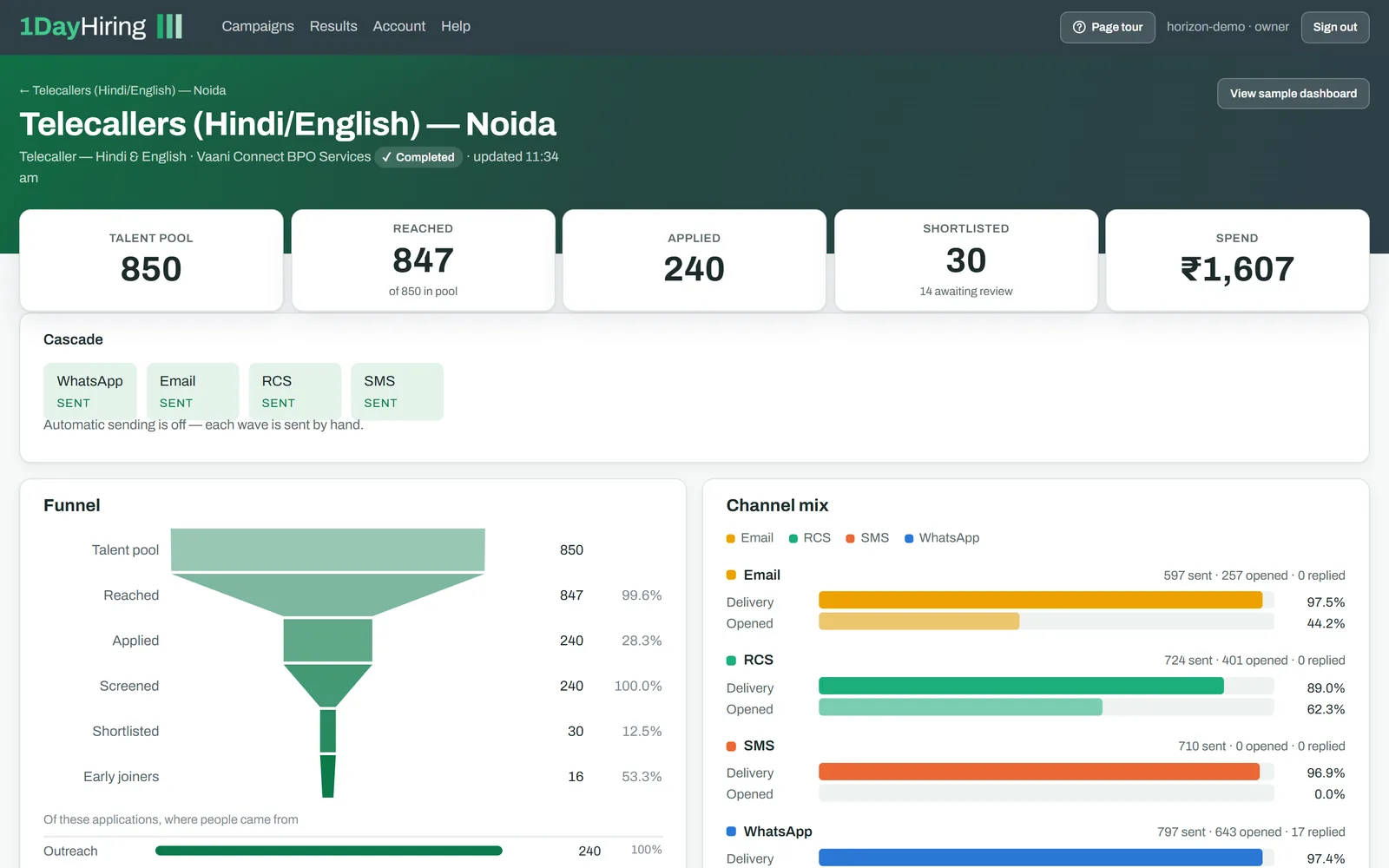Select the Talent Pool 850 card
Image resolution: width=1389 pixels, height=868 pixels.
click(151, 260)
